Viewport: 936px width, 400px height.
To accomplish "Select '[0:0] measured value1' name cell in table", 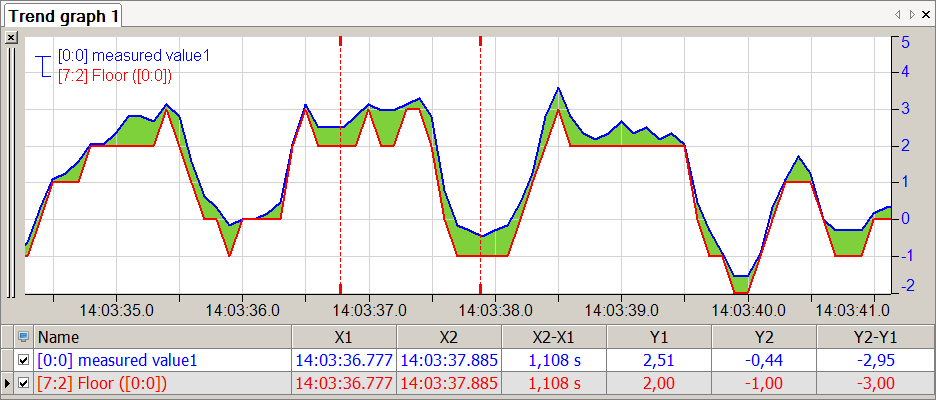I will 163,360.
